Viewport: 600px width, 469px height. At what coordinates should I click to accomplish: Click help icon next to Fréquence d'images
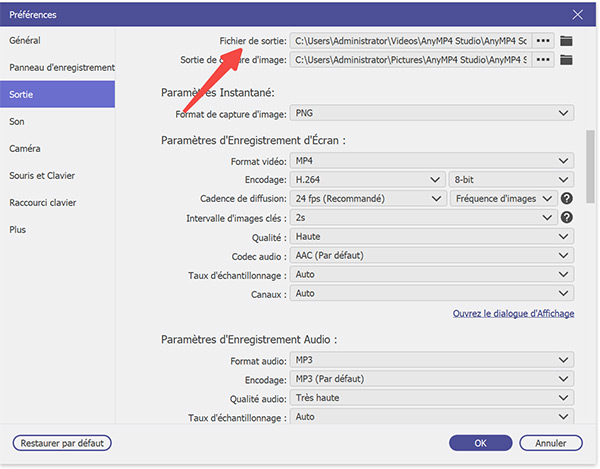point(566,199)
